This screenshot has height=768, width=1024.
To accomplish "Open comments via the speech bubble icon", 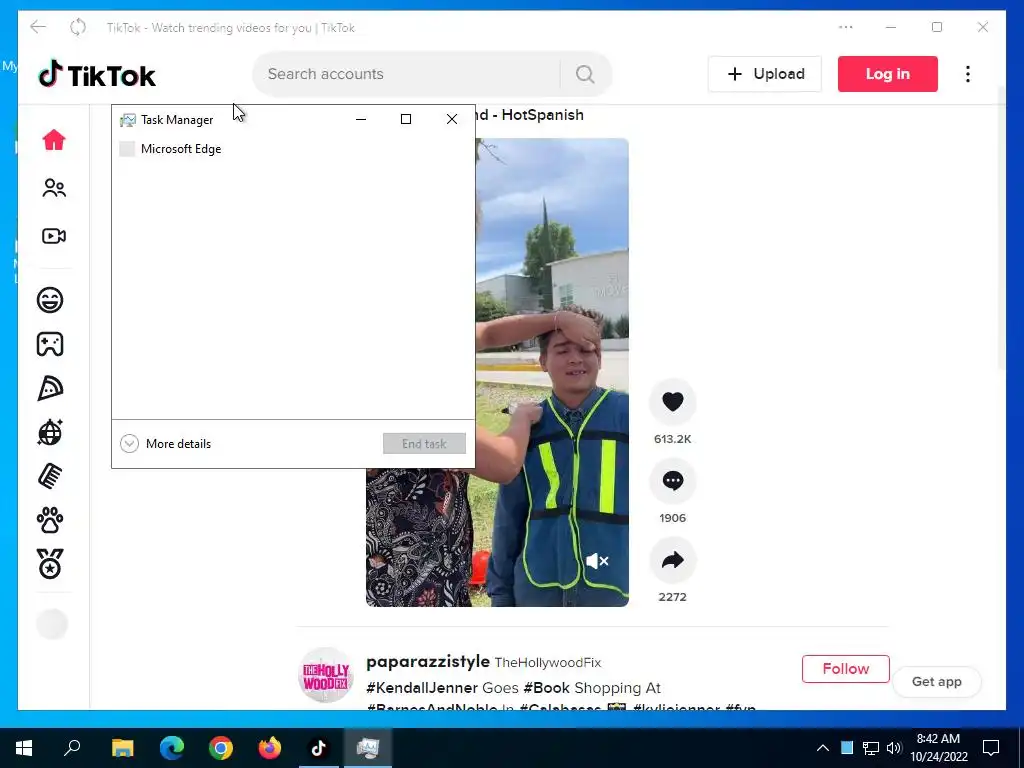I will [x=673, y=481].
